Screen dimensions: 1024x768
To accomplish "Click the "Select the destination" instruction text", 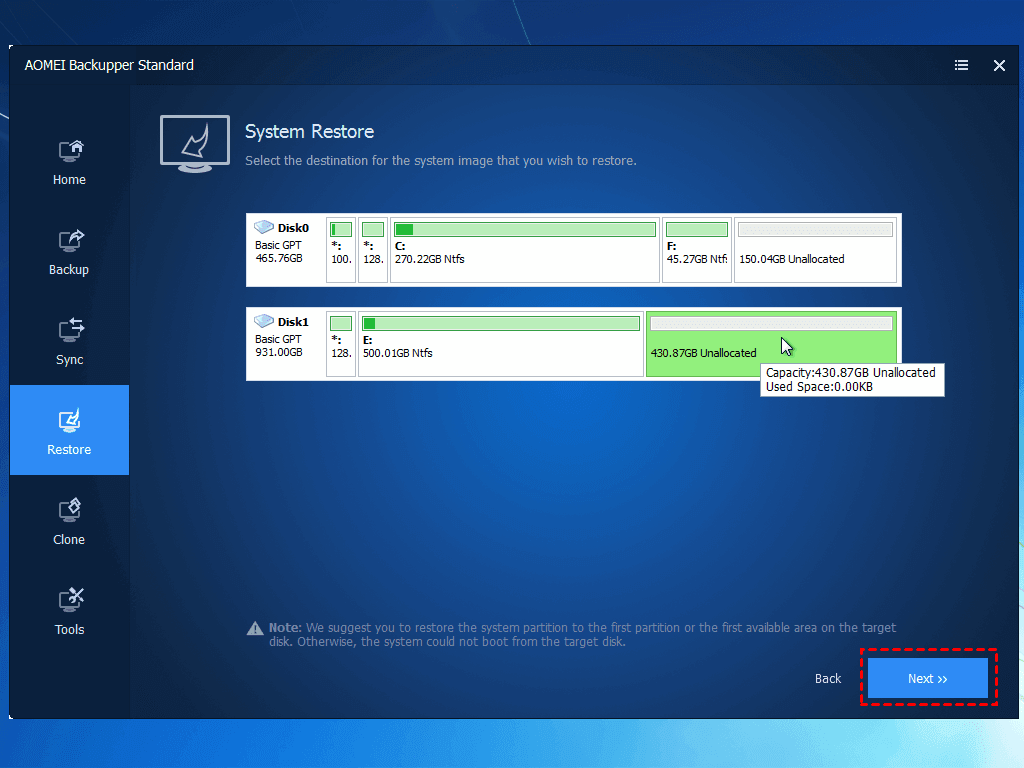I will 441,161.
